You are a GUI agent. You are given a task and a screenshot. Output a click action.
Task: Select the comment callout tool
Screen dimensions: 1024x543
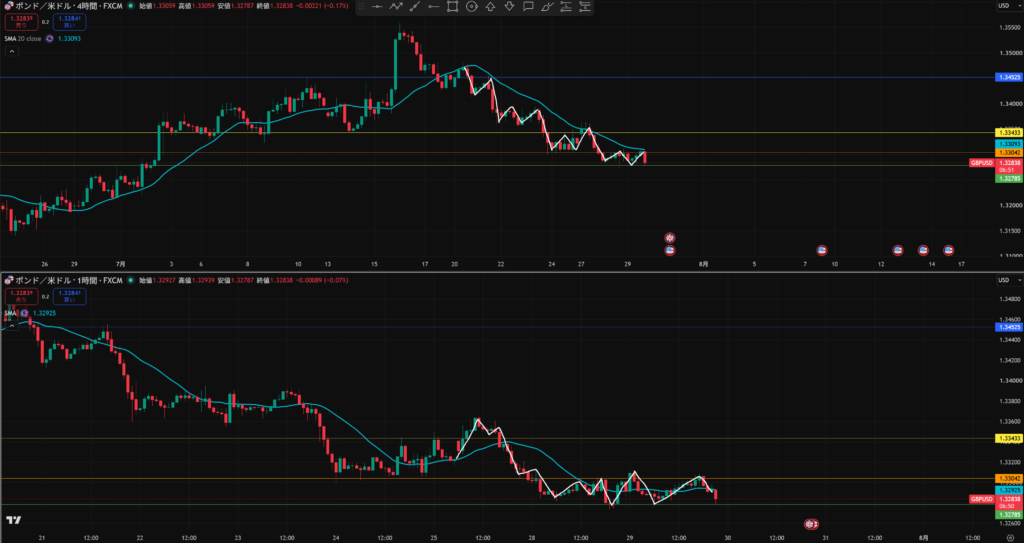[528, 7]
